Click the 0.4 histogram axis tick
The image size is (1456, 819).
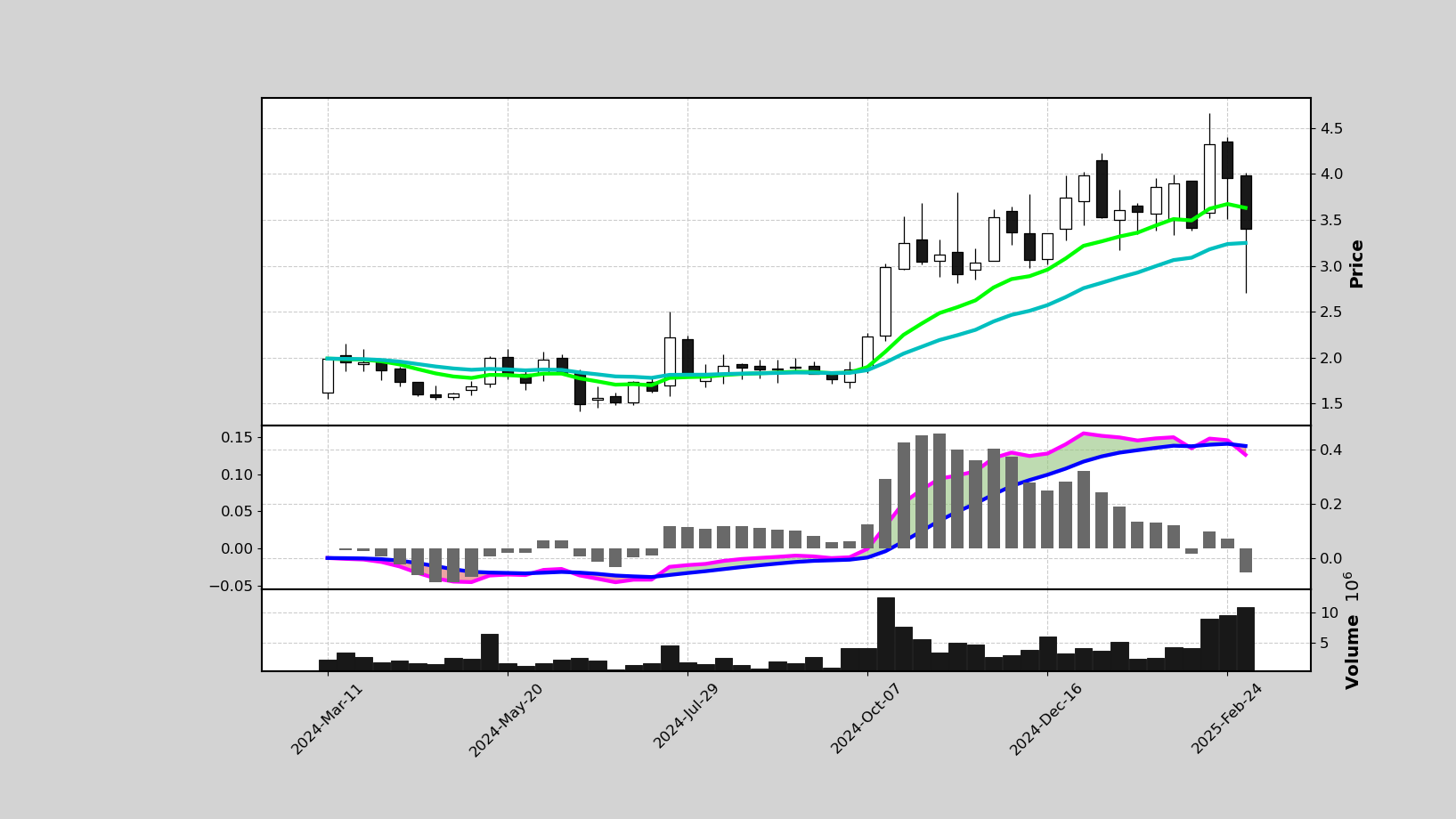coord(1330,450)
